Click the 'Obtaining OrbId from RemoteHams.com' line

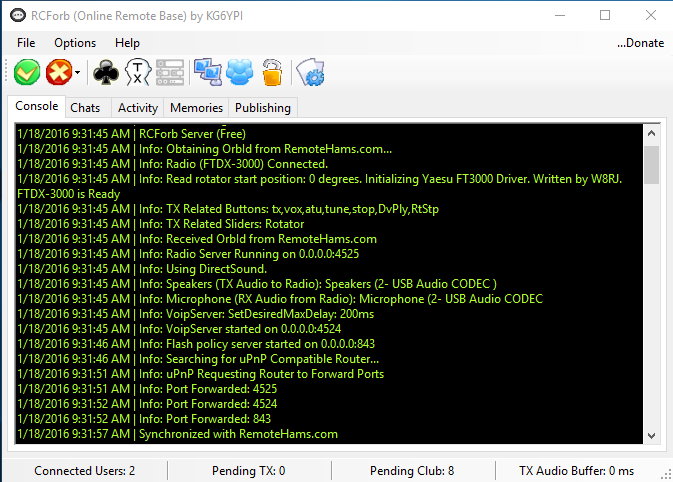tap(204, 149)
